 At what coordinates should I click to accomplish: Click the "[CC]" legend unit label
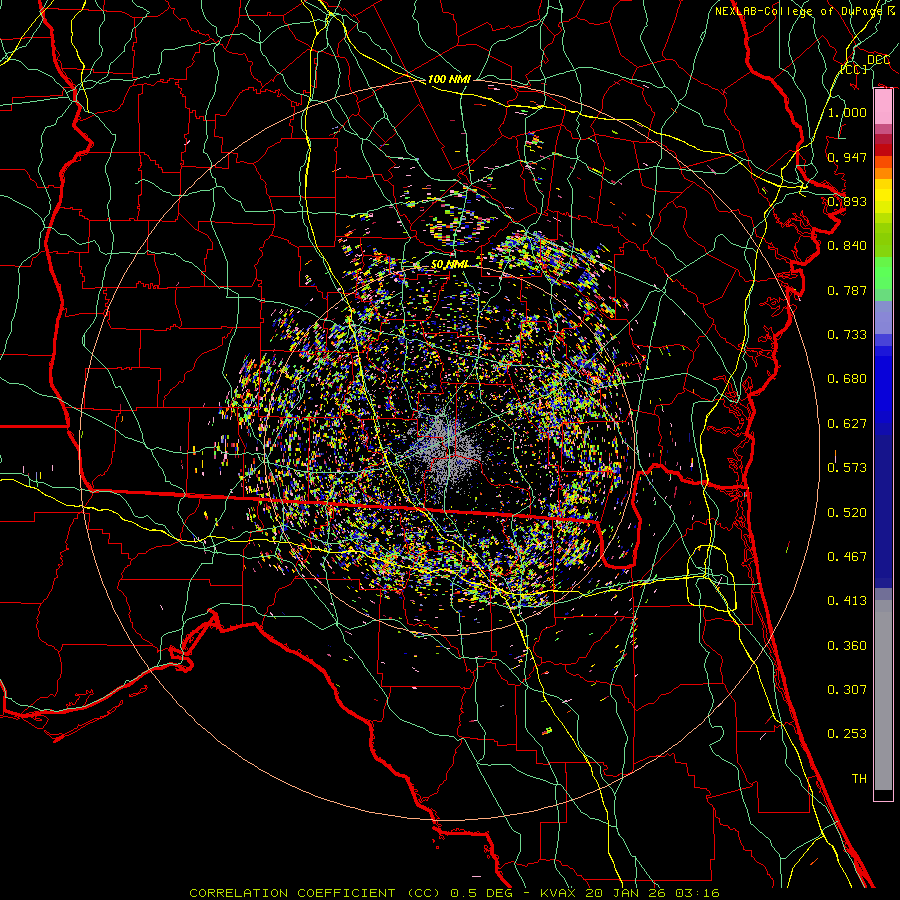(x=854, y=69)
